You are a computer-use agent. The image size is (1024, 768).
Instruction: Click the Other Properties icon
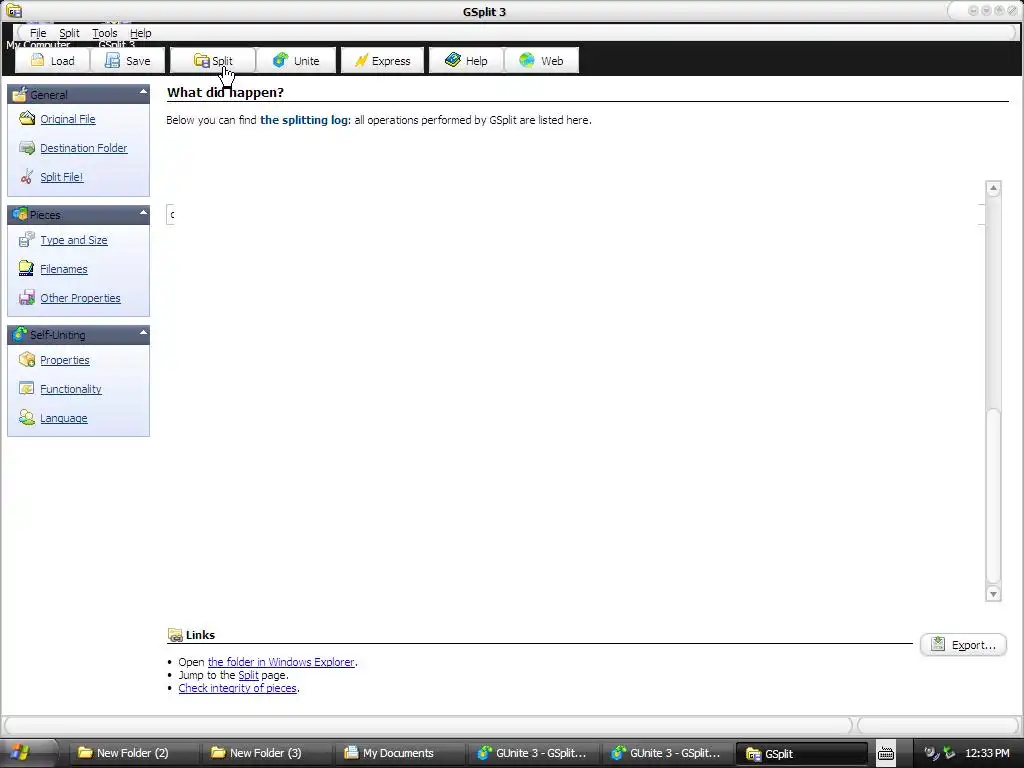pos(27,298)
